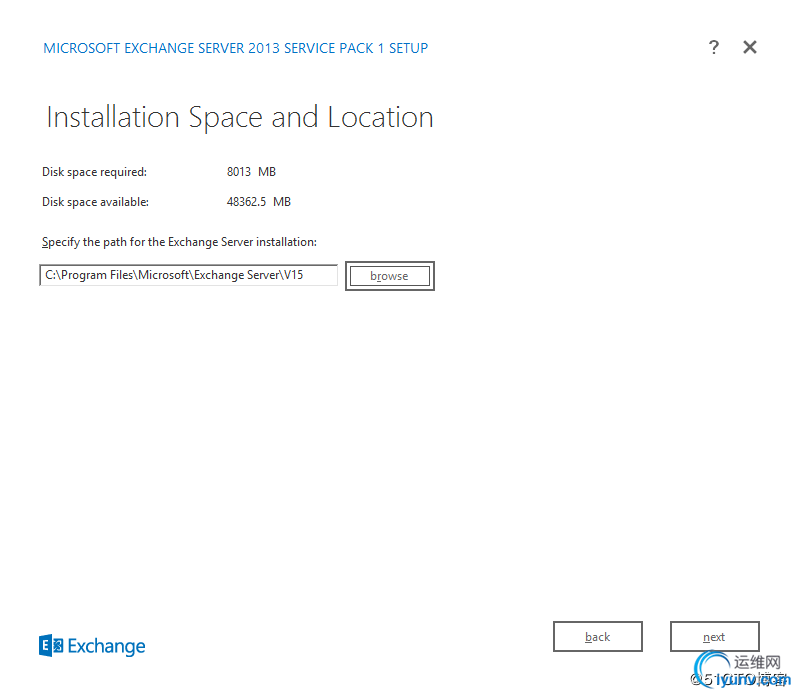Return to previous step with back

[x=598, y=637]
